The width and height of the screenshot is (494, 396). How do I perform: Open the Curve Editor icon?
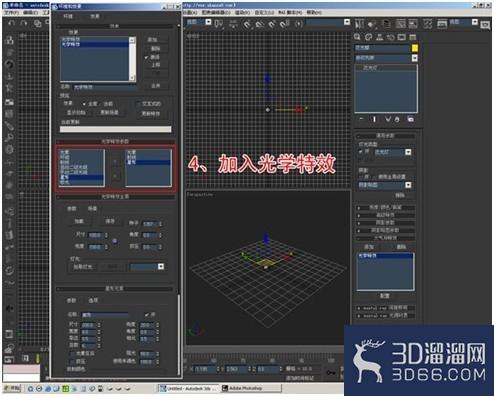[401, 24]
